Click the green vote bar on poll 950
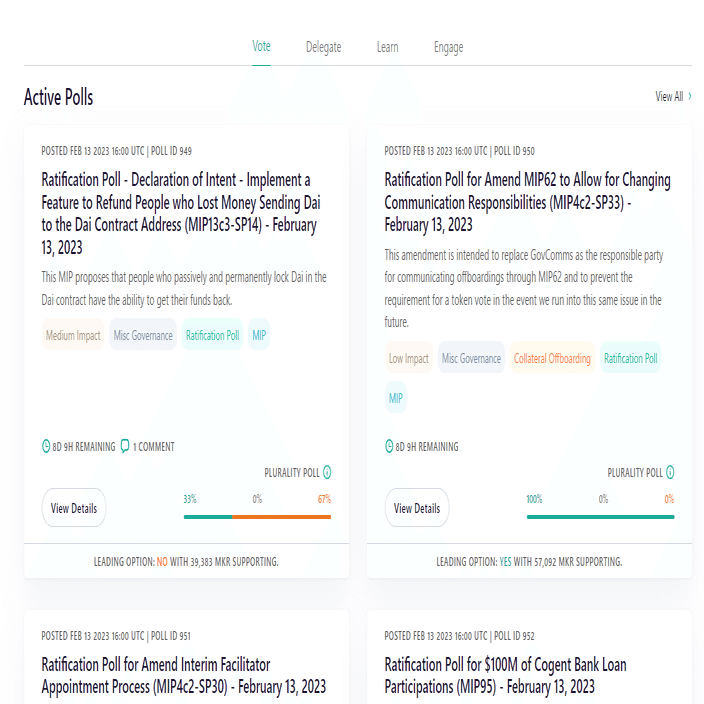The image size is (704, 704). pos(600,517)
